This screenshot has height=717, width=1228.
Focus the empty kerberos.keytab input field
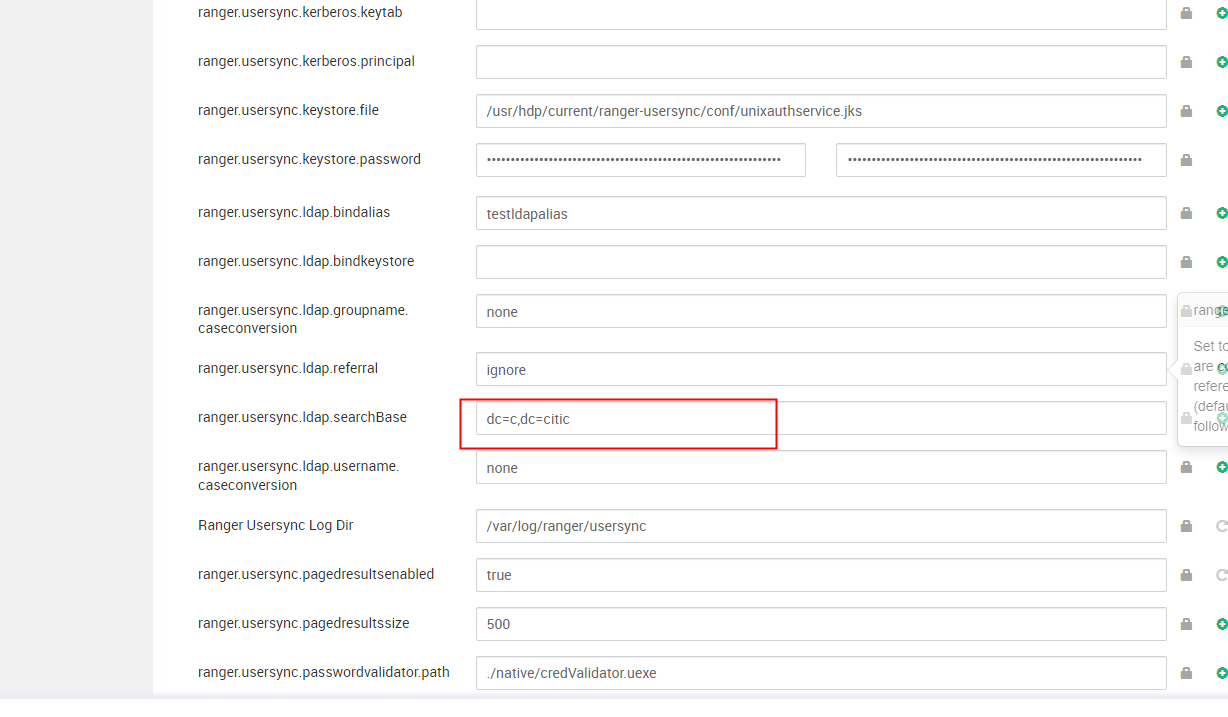click(x=821, y=13)
